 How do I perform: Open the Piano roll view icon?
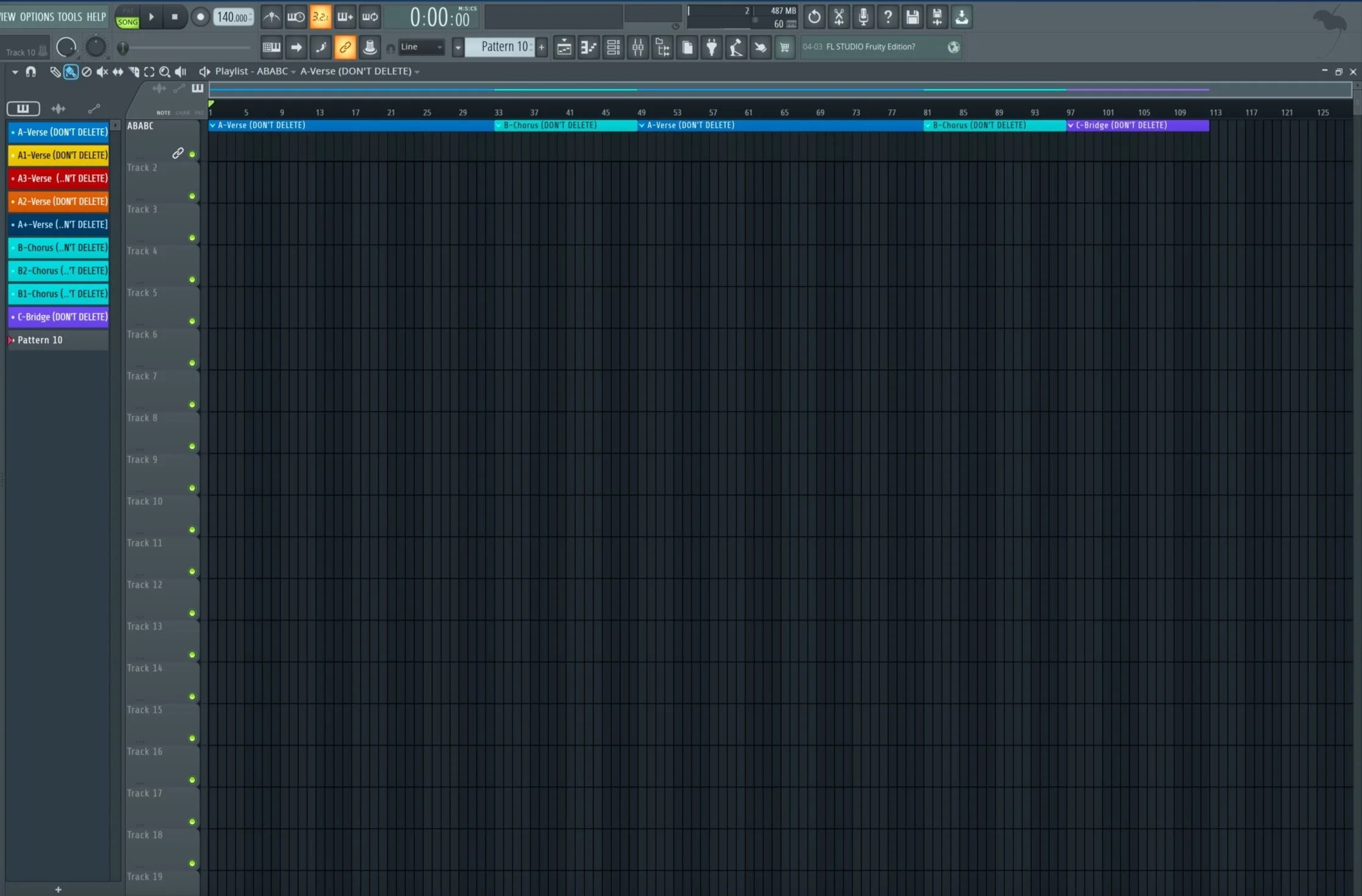coord(589,47)
